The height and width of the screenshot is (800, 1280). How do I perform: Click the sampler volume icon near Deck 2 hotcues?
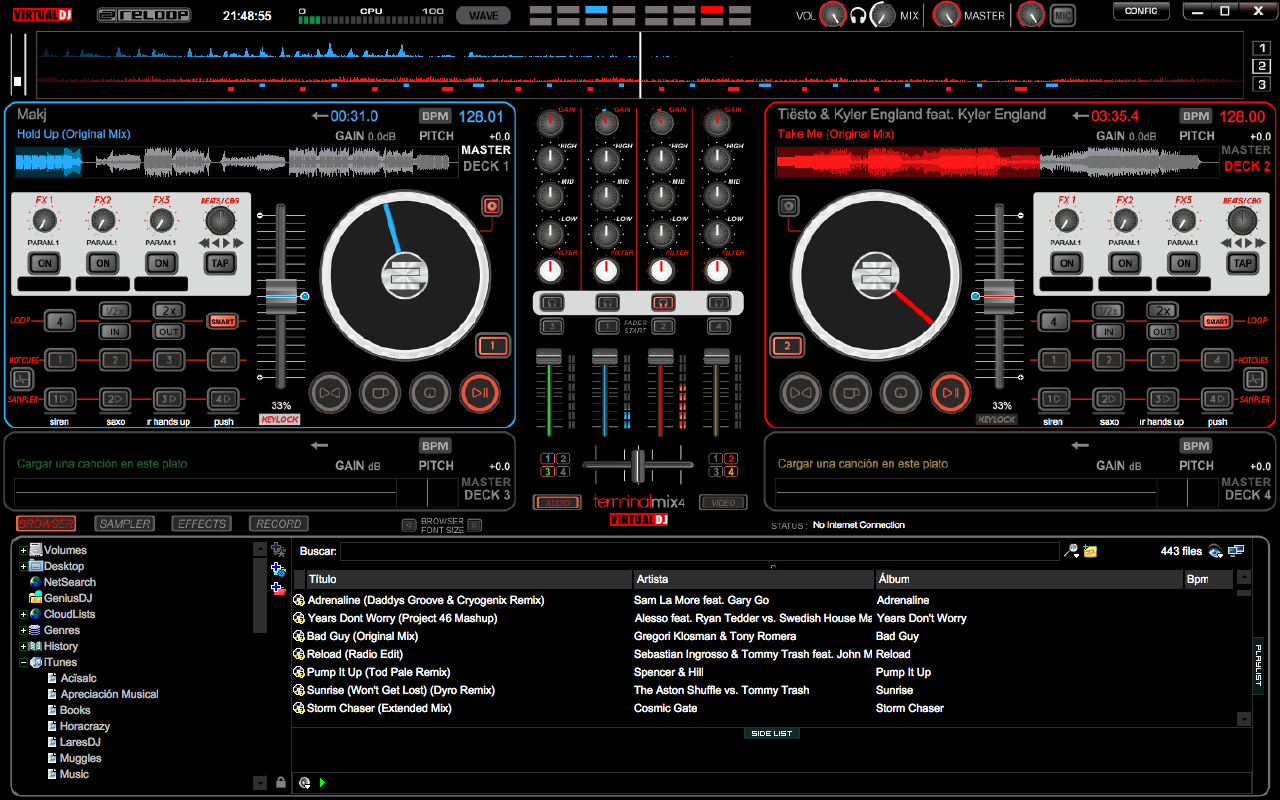[x=1255, y=379]
